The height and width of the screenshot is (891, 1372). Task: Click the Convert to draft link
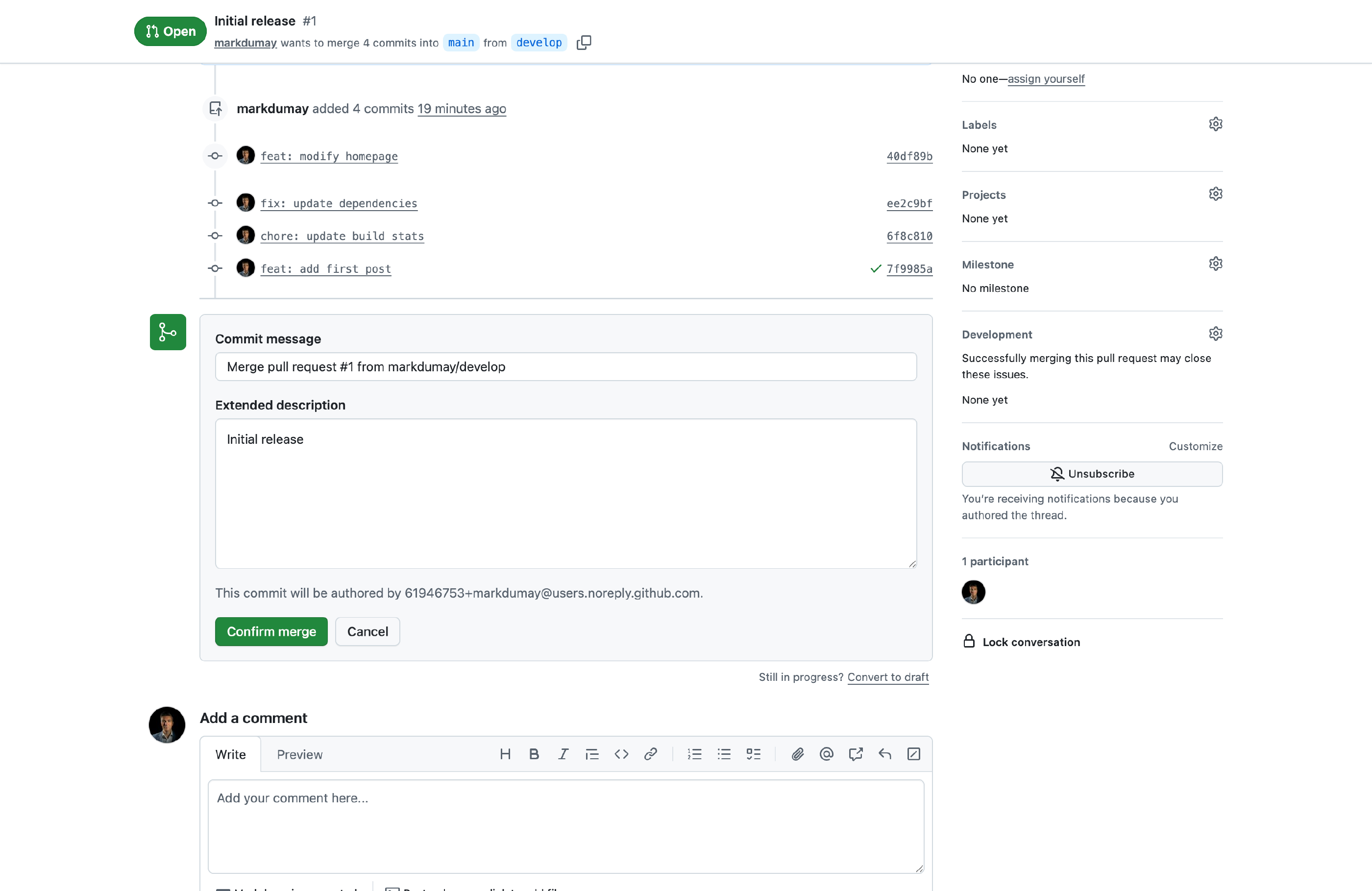coord(888,676)
